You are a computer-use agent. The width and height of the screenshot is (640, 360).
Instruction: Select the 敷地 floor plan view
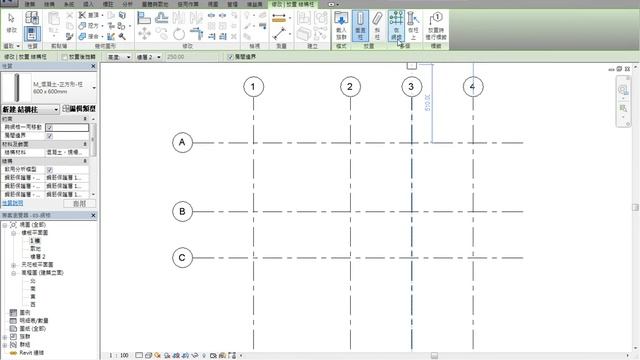pyautogui.click(x=36, y=249)
